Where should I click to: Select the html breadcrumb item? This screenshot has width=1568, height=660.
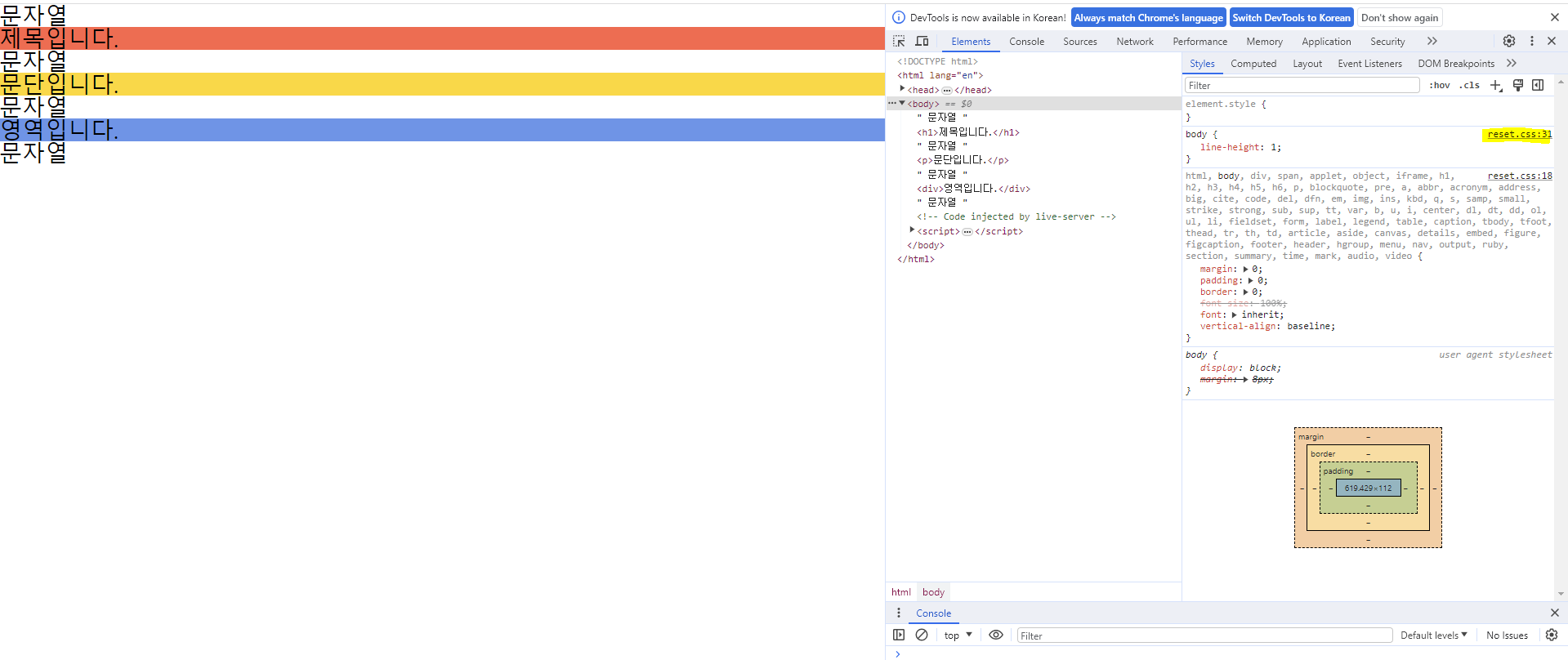901,591
